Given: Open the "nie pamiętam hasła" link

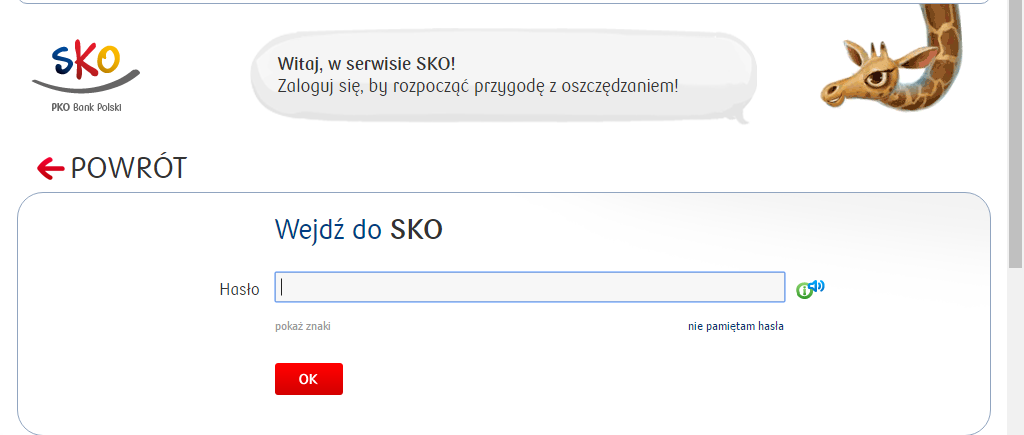Looking at the screenshot, I should point(736,327).
